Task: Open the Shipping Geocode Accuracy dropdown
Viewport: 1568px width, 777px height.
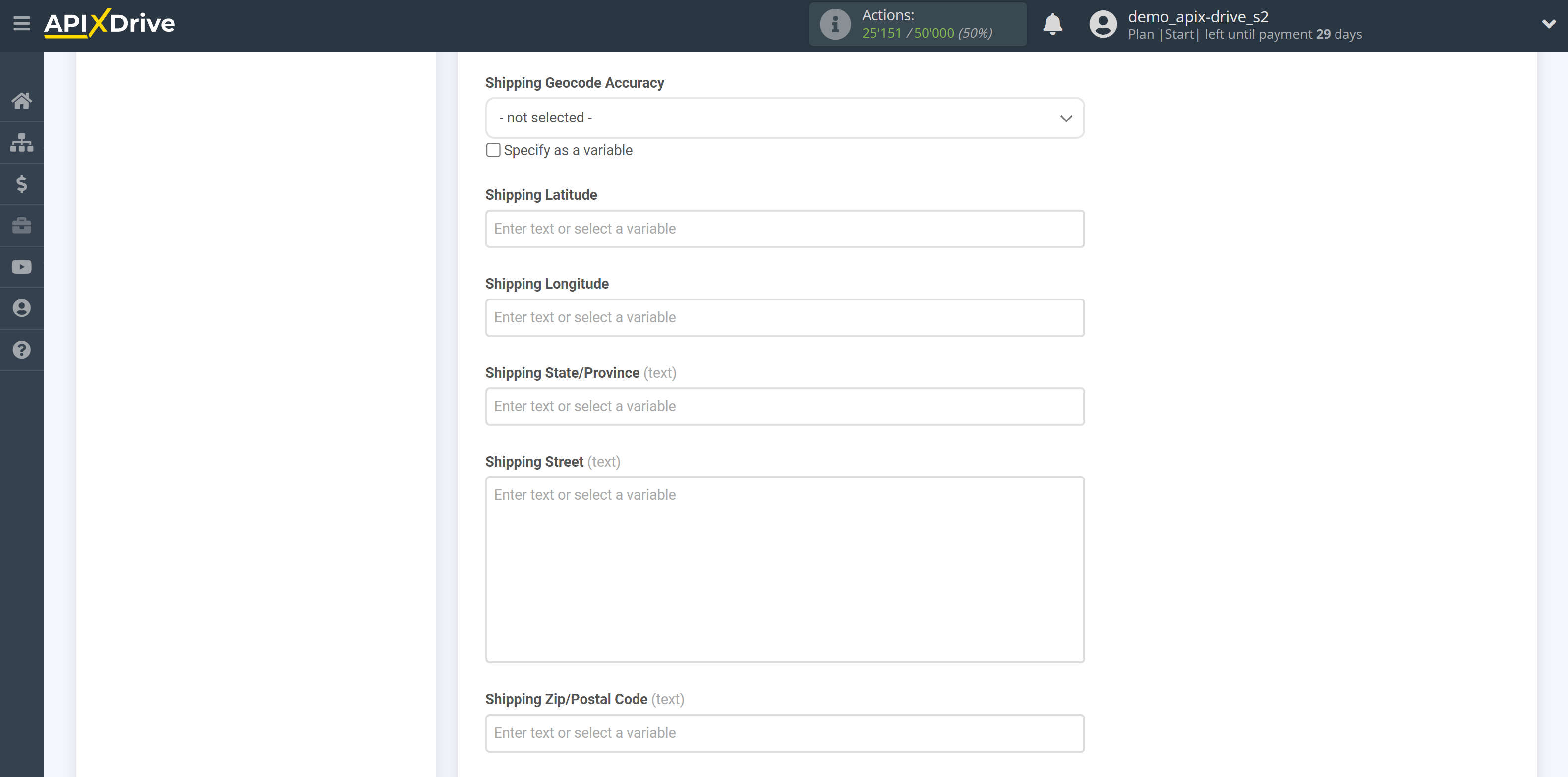Action: 784,117
